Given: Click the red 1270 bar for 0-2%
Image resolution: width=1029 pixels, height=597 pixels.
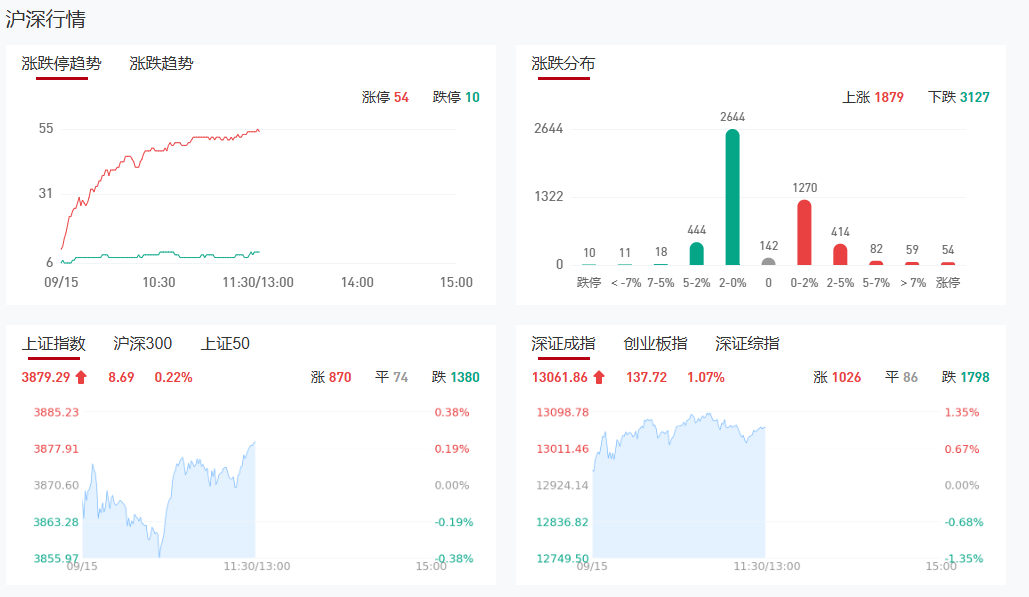Looking at the screenshot, I should (x=804, y=232).
